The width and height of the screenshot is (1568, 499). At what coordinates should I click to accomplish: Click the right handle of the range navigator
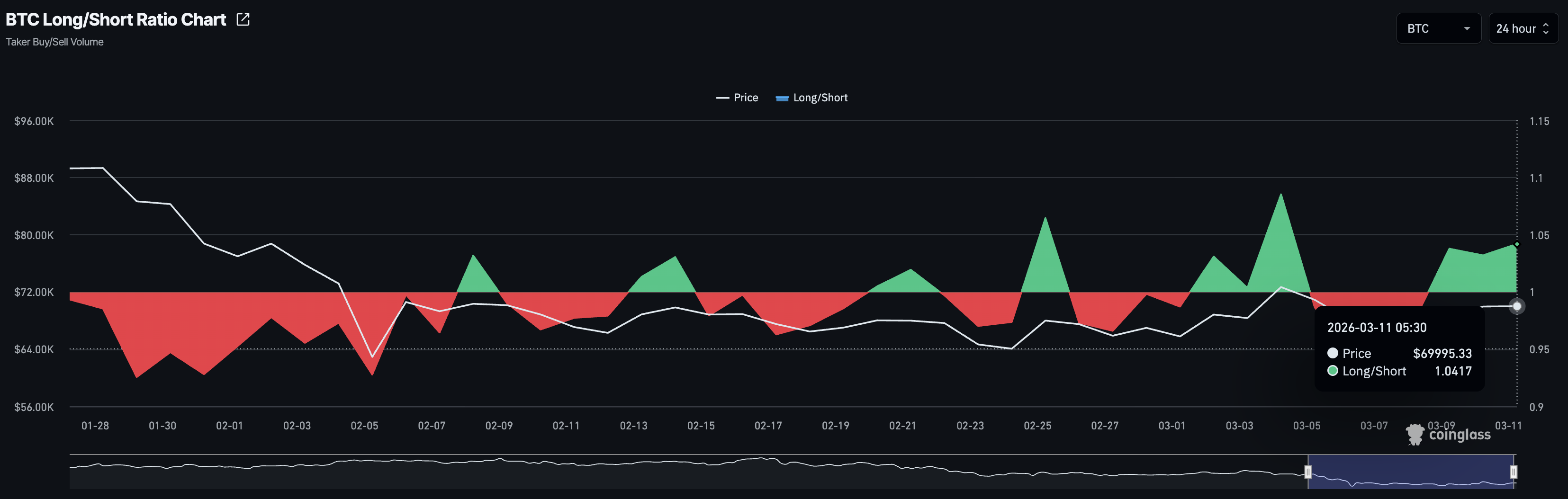[x=1513, y=472]
